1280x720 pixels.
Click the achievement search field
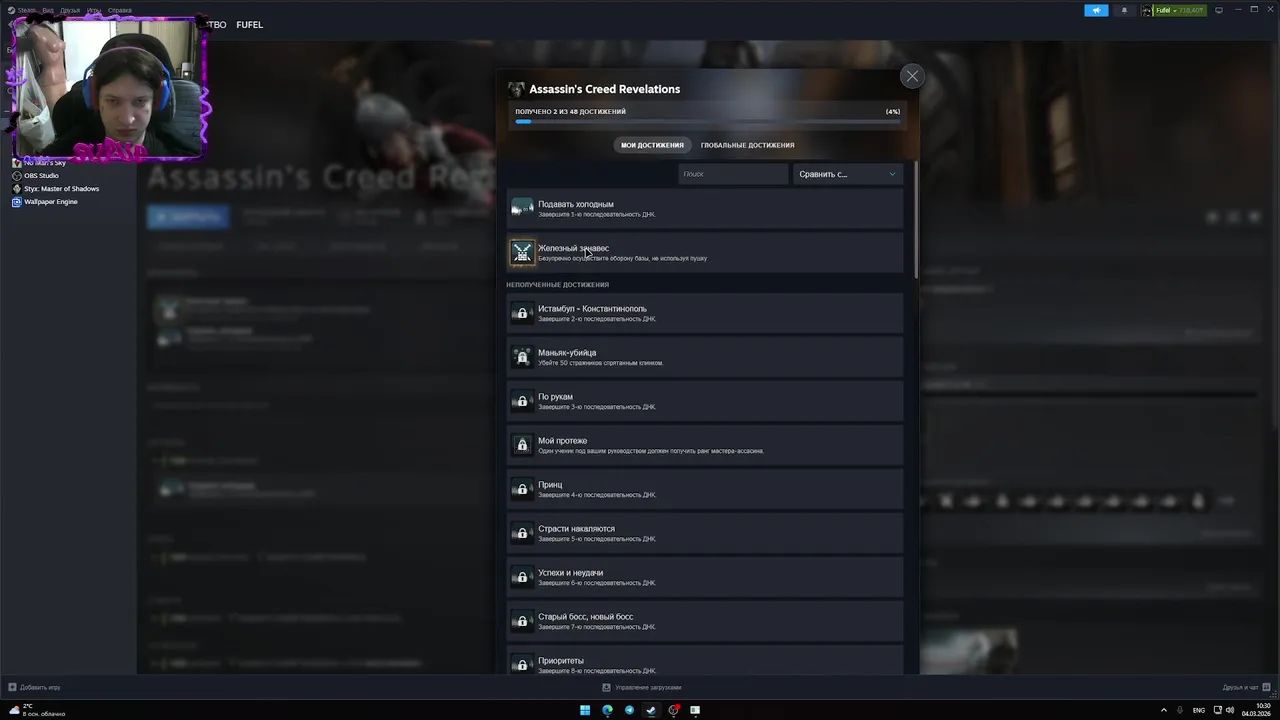(733, 174)
